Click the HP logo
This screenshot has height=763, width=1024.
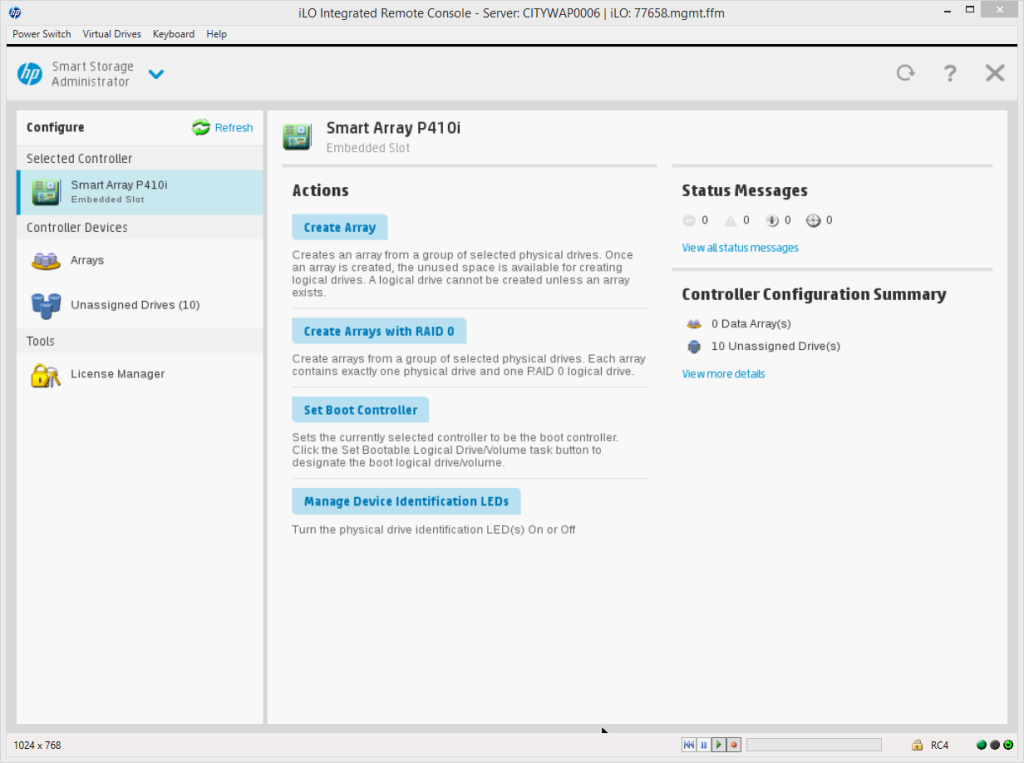[29, 74]
